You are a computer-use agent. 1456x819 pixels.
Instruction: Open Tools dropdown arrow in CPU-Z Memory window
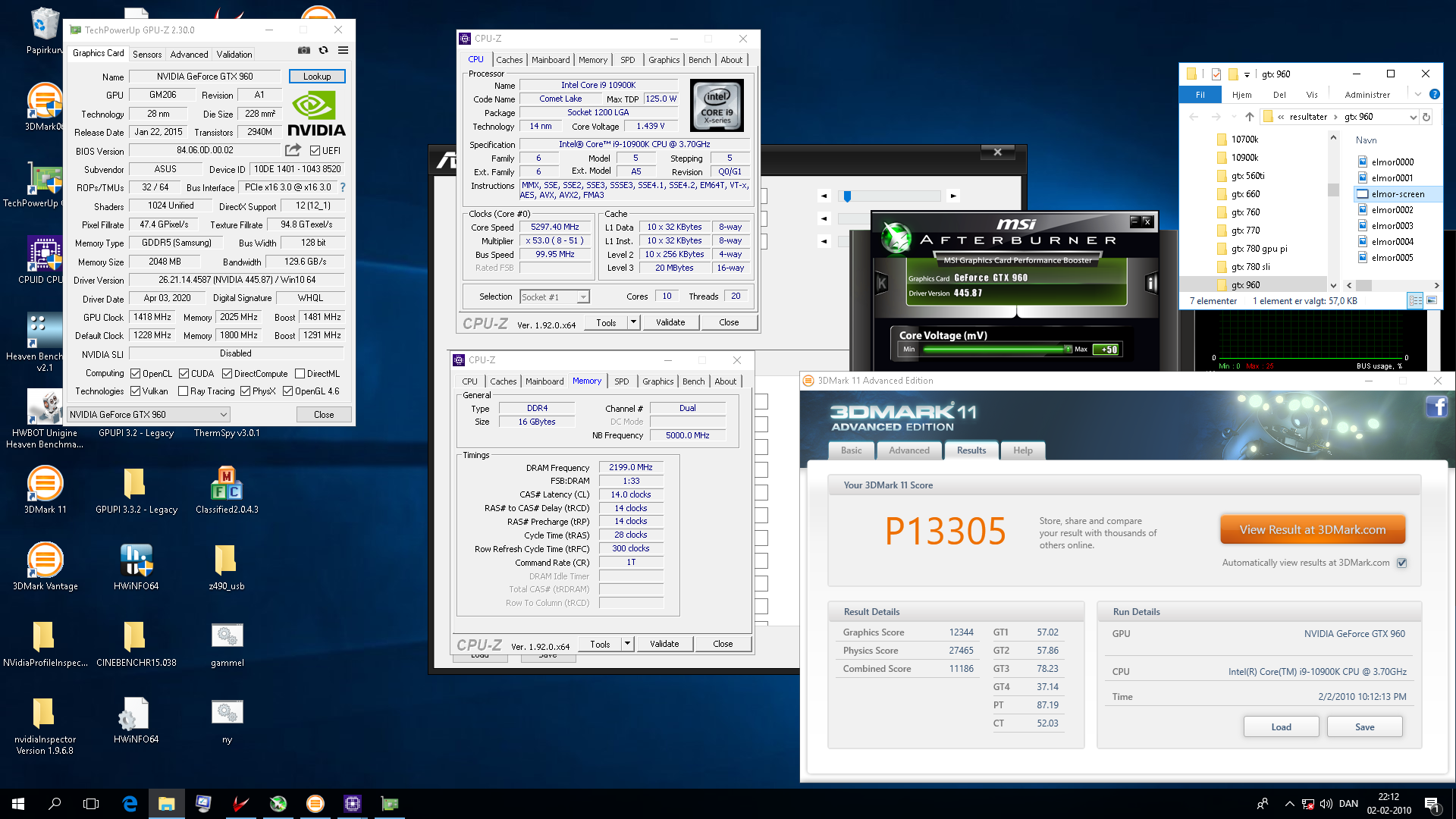coord(627,644)
